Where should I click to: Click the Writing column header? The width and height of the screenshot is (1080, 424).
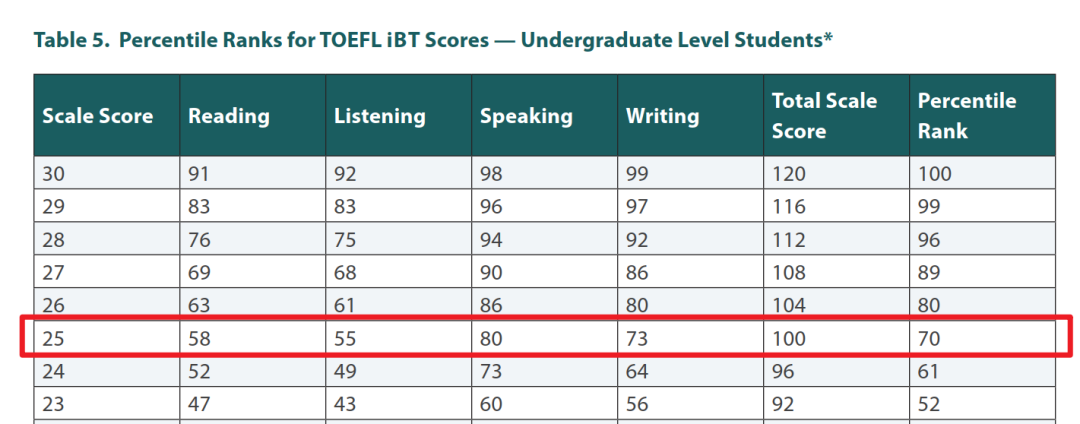tap(691, 115)
